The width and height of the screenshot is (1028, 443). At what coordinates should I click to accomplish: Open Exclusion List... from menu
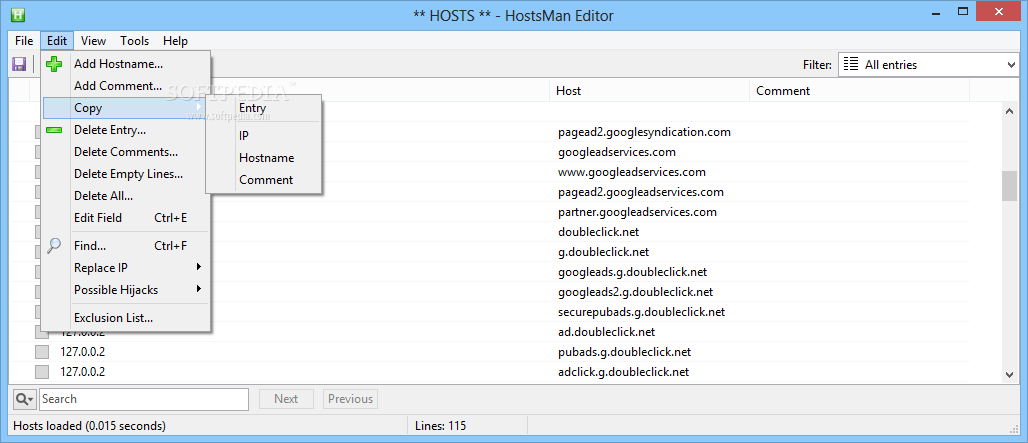[125, 318]
